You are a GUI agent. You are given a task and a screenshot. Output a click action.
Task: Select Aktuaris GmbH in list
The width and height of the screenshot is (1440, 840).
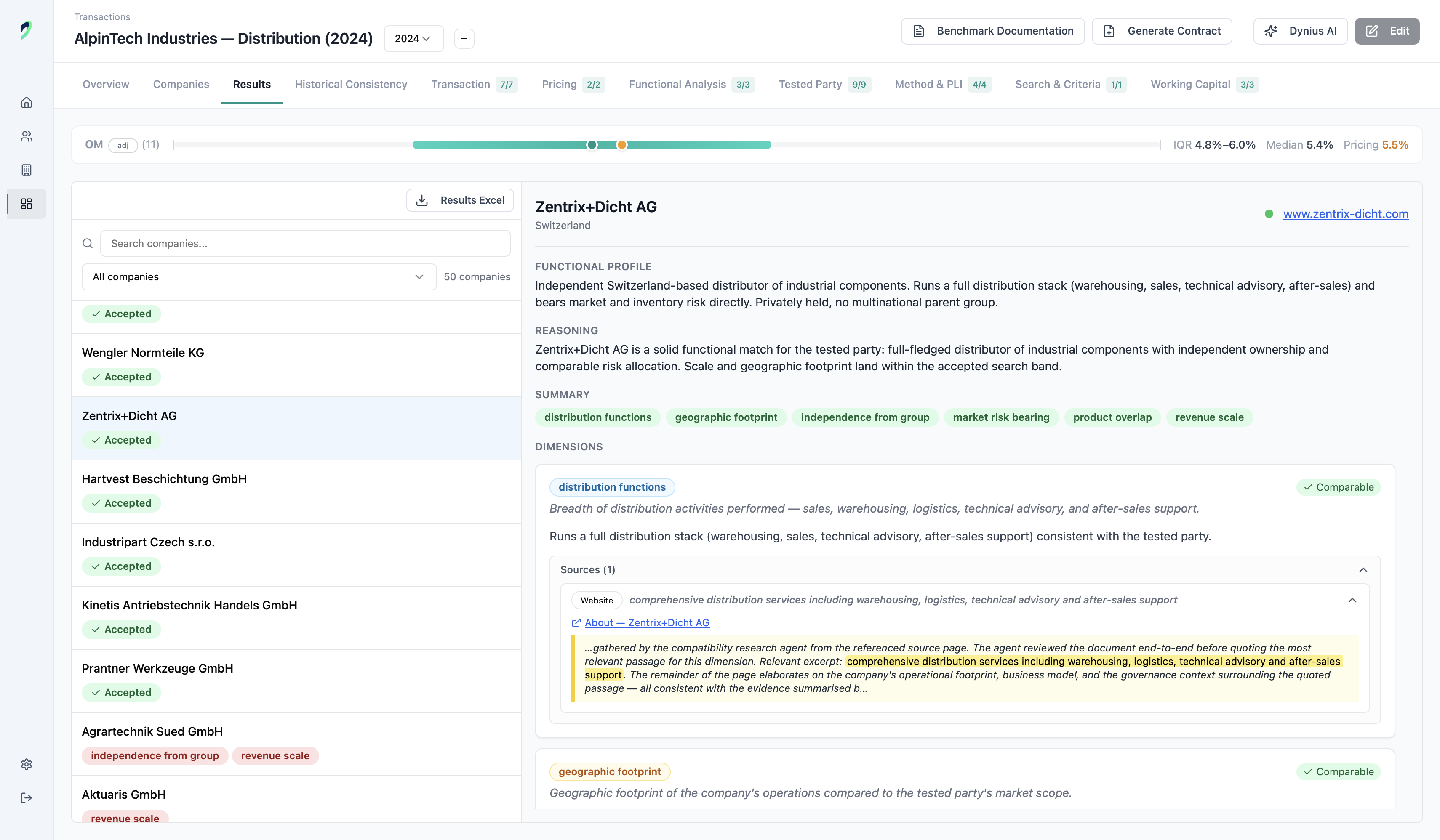point(296,800)
